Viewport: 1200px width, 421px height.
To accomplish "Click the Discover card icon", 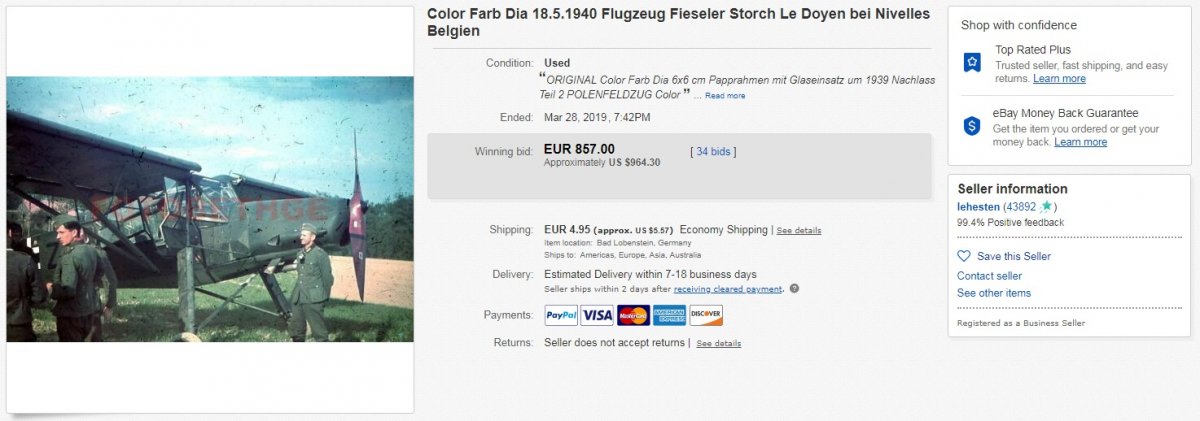I will click(705, 315).
